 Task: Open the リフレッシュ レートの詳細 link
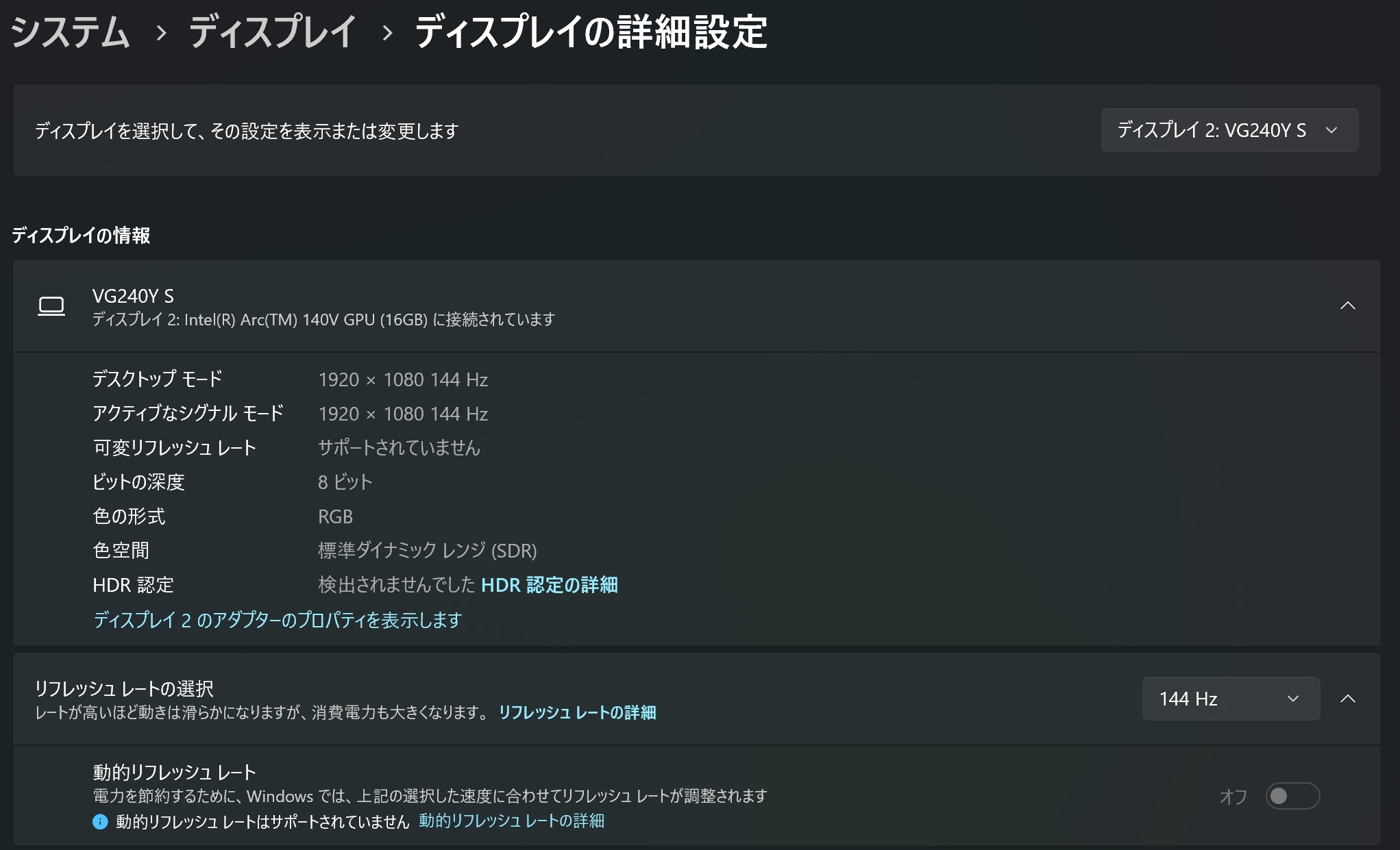click(577, 712)
